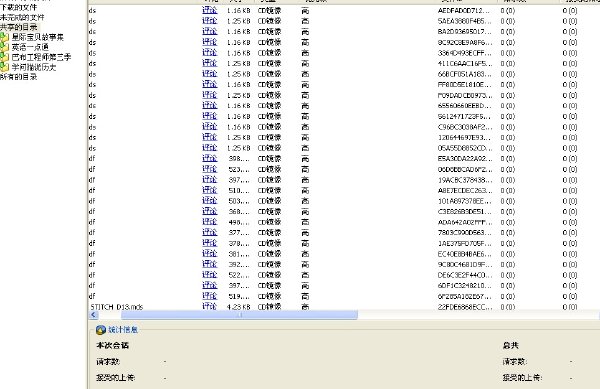Click the 503... size cell
600x389 pixels.
pos(239,201)
